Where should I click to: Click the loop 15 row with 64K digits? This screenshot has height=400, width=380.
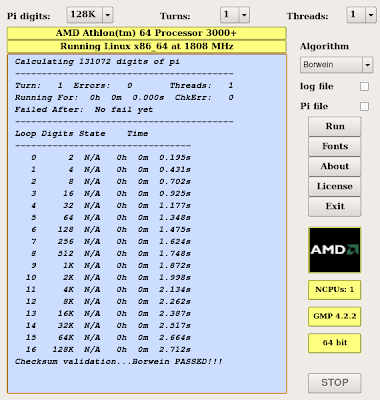(x=108, y=338)
